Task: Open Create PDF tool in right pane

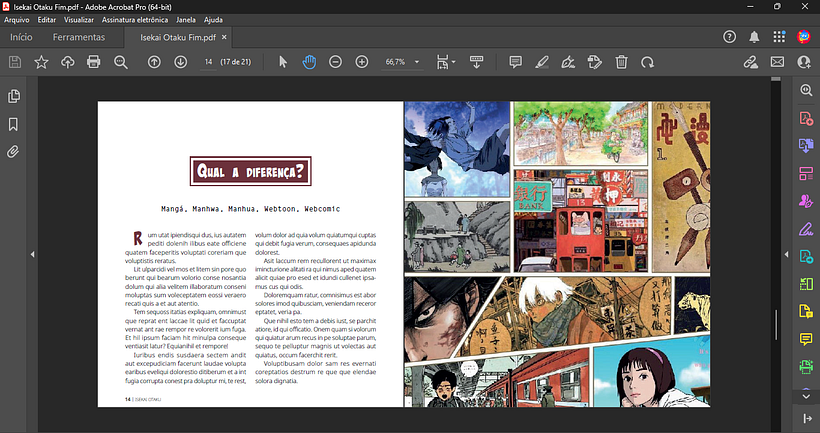Action: pyautogui.click(x=806, y=118)
